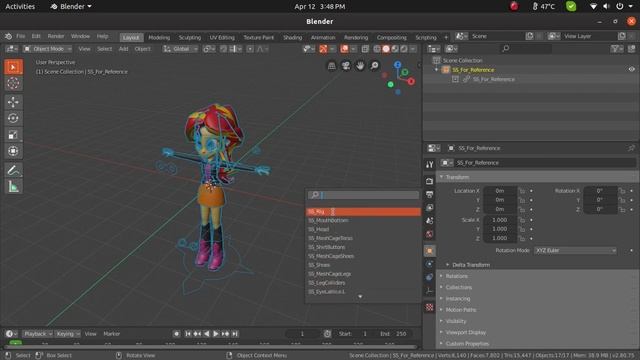Viewport: 640px width, 360px height.
Task: Select the Move tool
Action: [13, 102]
